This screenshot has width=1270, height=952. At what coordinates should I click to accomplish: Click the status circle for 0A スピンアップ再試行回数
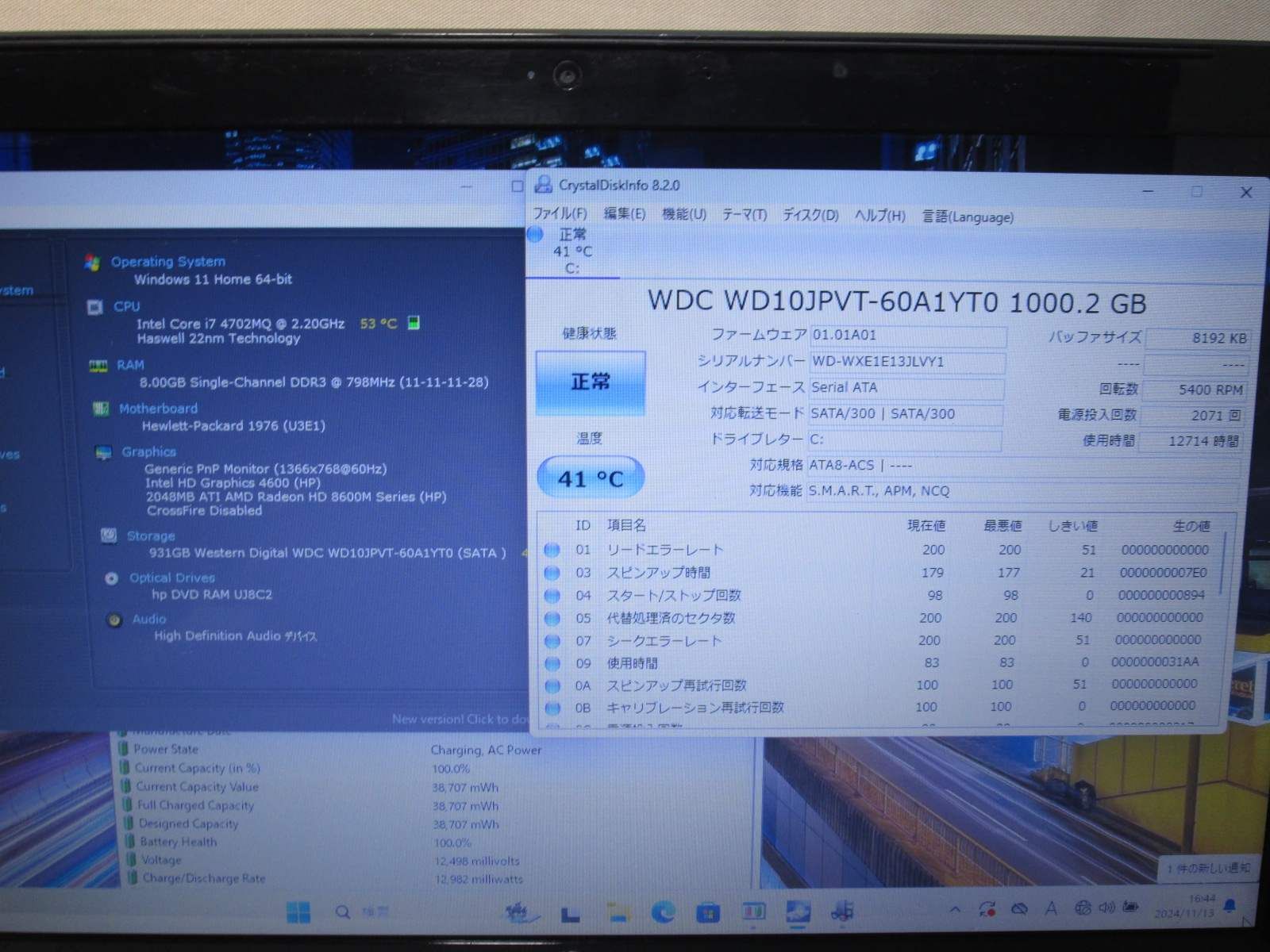point(552,685)
